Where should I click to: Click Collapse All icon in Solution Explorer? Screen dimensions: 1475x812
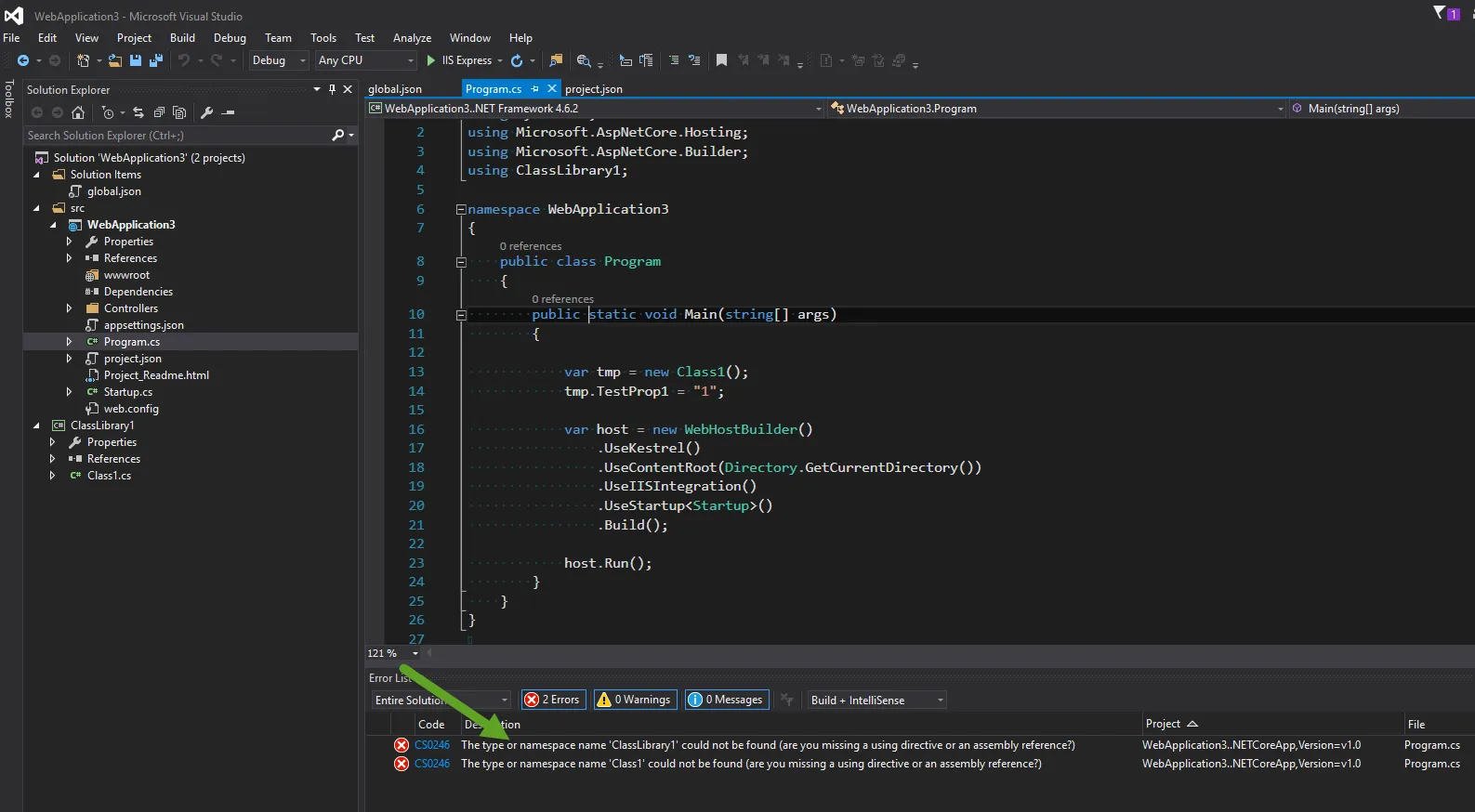(159, 112)
